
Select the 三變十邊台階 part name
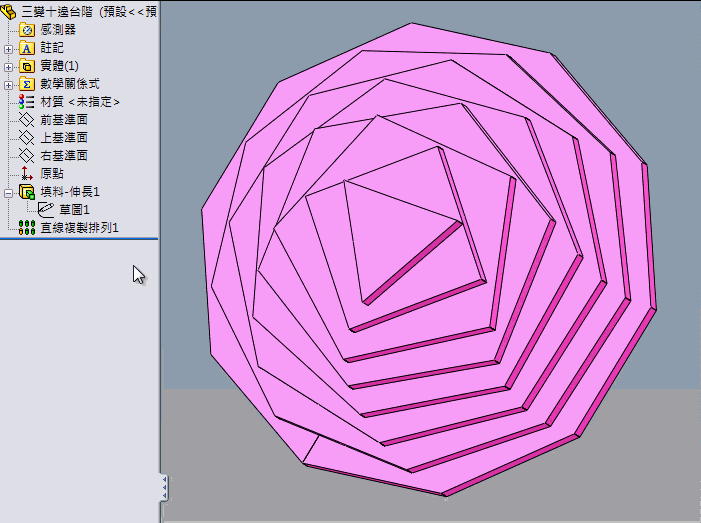tap(57, 12)
